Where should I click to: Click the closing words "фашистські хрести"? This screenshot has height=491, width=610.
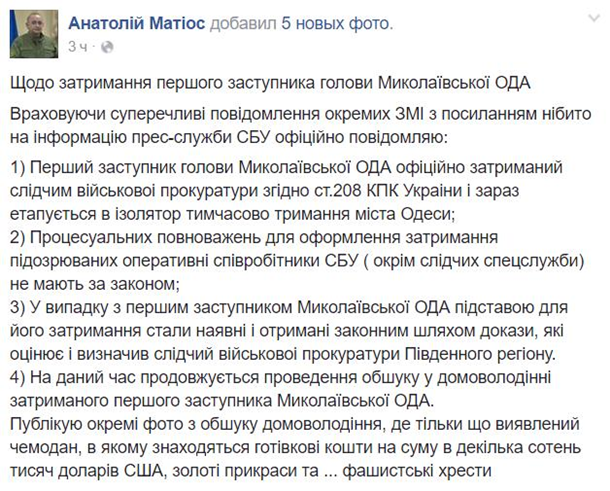click(417, 471)
